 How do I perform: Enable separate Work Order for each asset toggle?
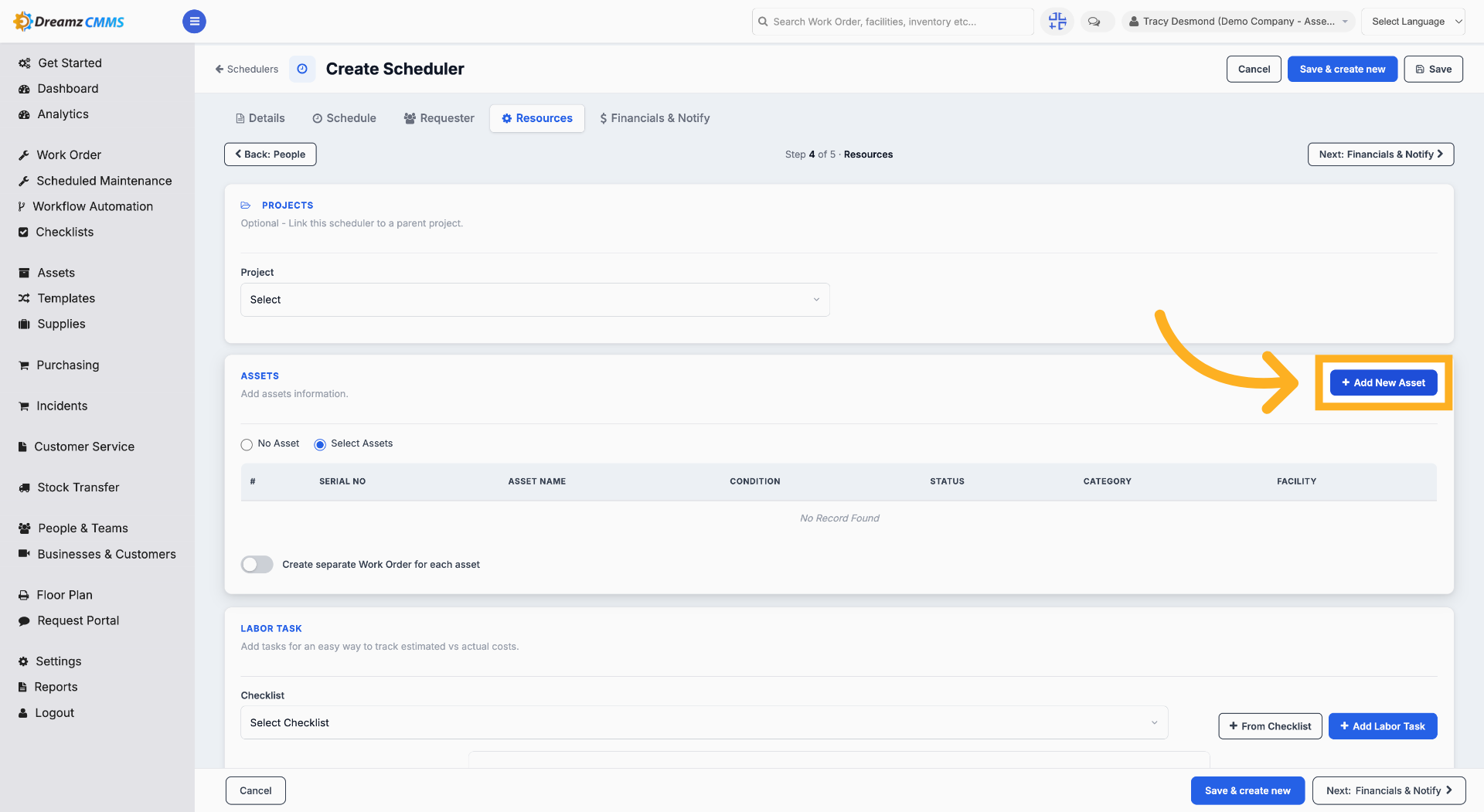pyautogui.click(x=257, y=565)
